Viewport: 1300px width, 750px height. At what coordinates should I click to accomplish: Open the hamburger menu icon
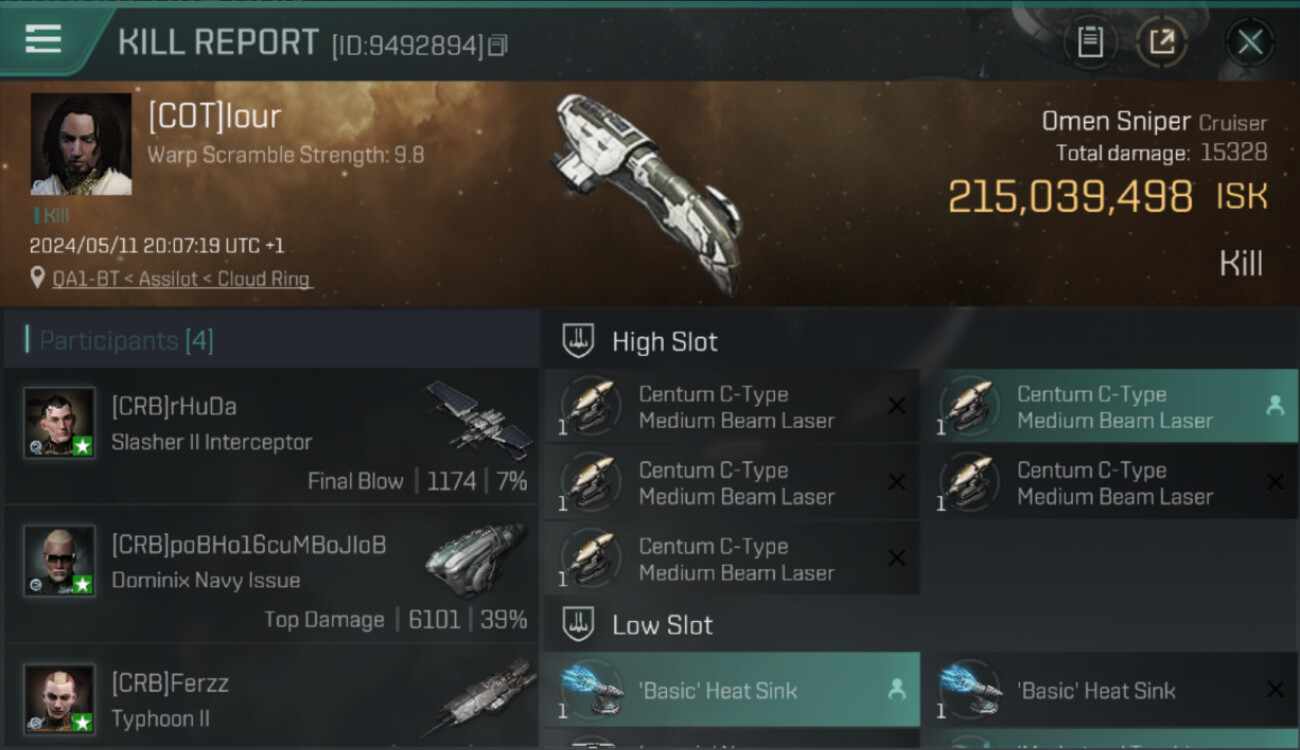(43, 39)
